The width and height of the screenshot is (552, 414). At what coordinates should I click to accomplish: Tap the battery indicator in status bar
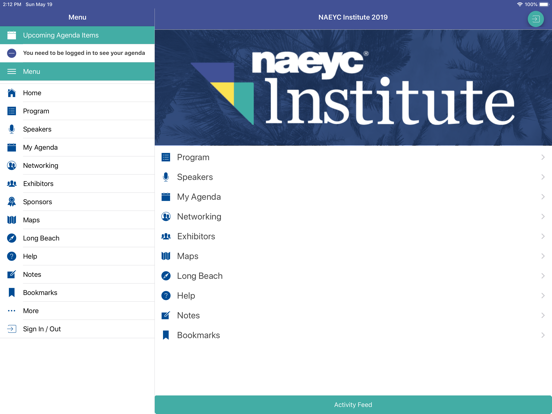click(x=544, y=4)
